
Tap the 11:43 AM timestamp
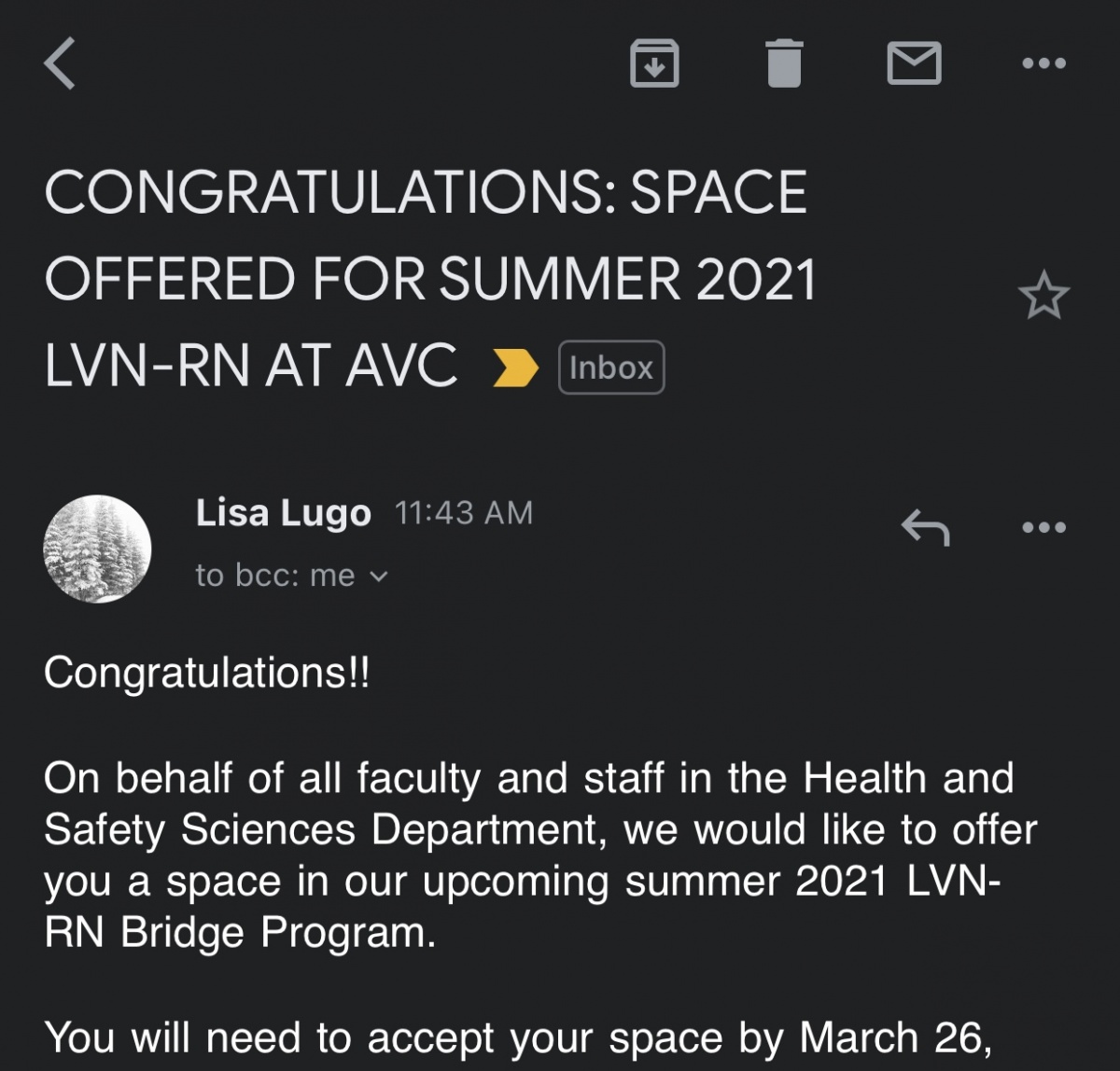pyautogui.click(x=464, y=513)
